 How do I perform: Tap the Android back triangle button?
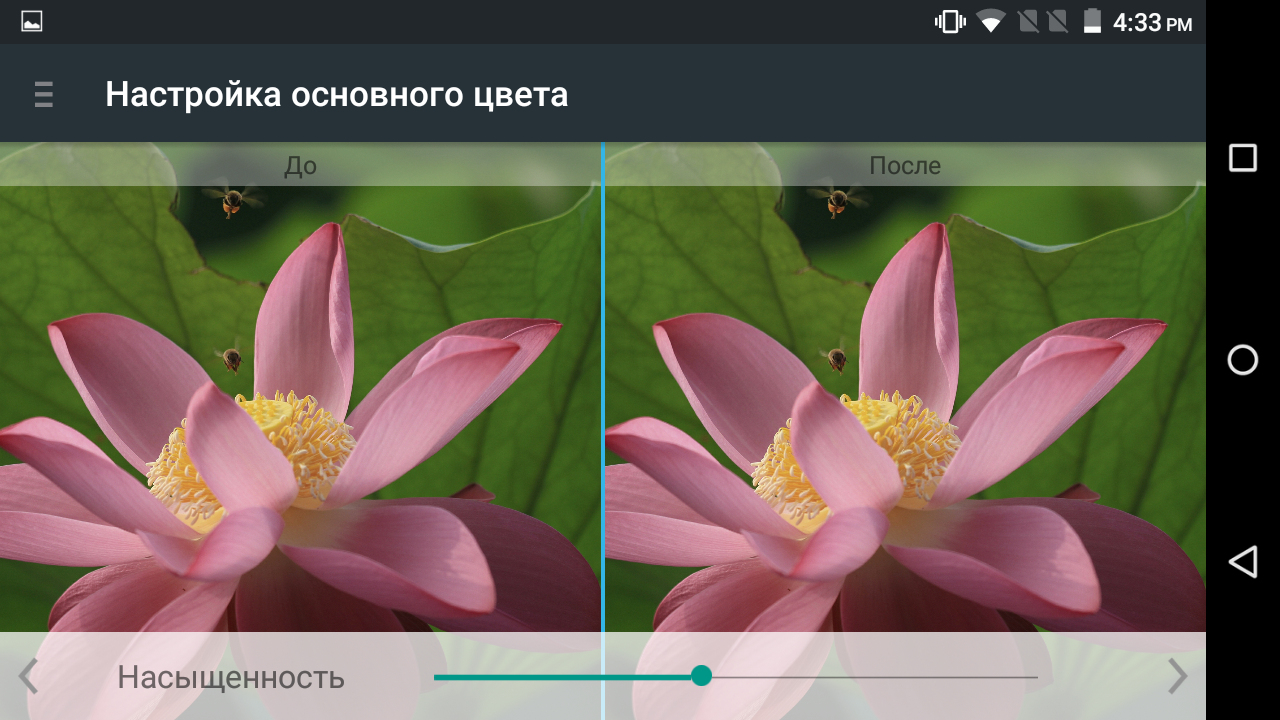click(1242, 562)
